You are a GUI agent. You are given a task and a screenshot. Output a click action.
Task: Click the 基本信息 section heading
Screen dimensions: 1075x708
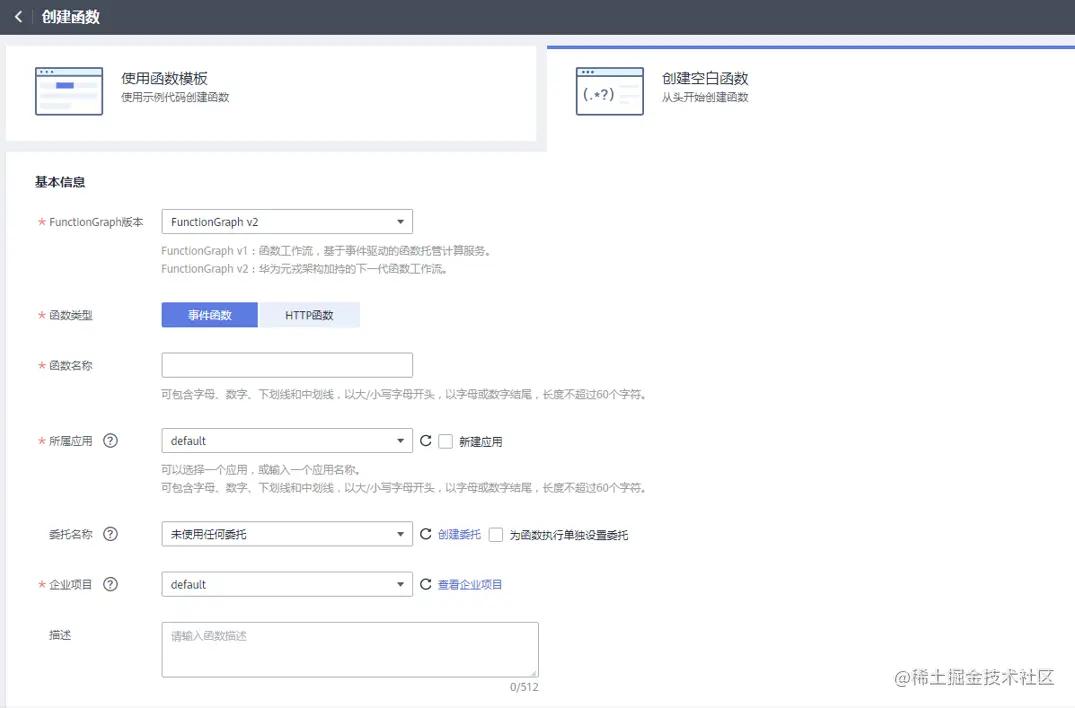[x=60, y=182]
